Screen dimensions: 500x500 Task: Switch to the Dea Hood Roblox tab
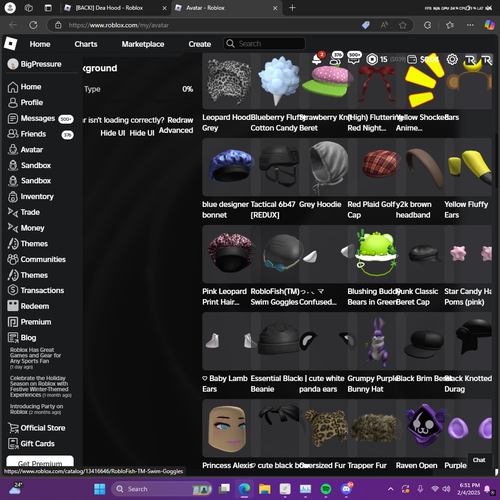115,8
